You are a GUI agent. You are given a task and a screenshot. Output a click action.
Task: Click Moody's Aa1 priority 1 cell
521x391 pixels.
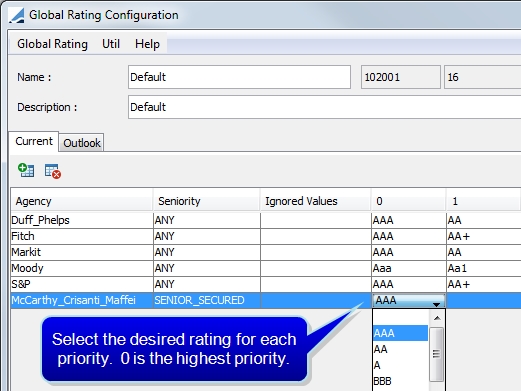point(484,268)
